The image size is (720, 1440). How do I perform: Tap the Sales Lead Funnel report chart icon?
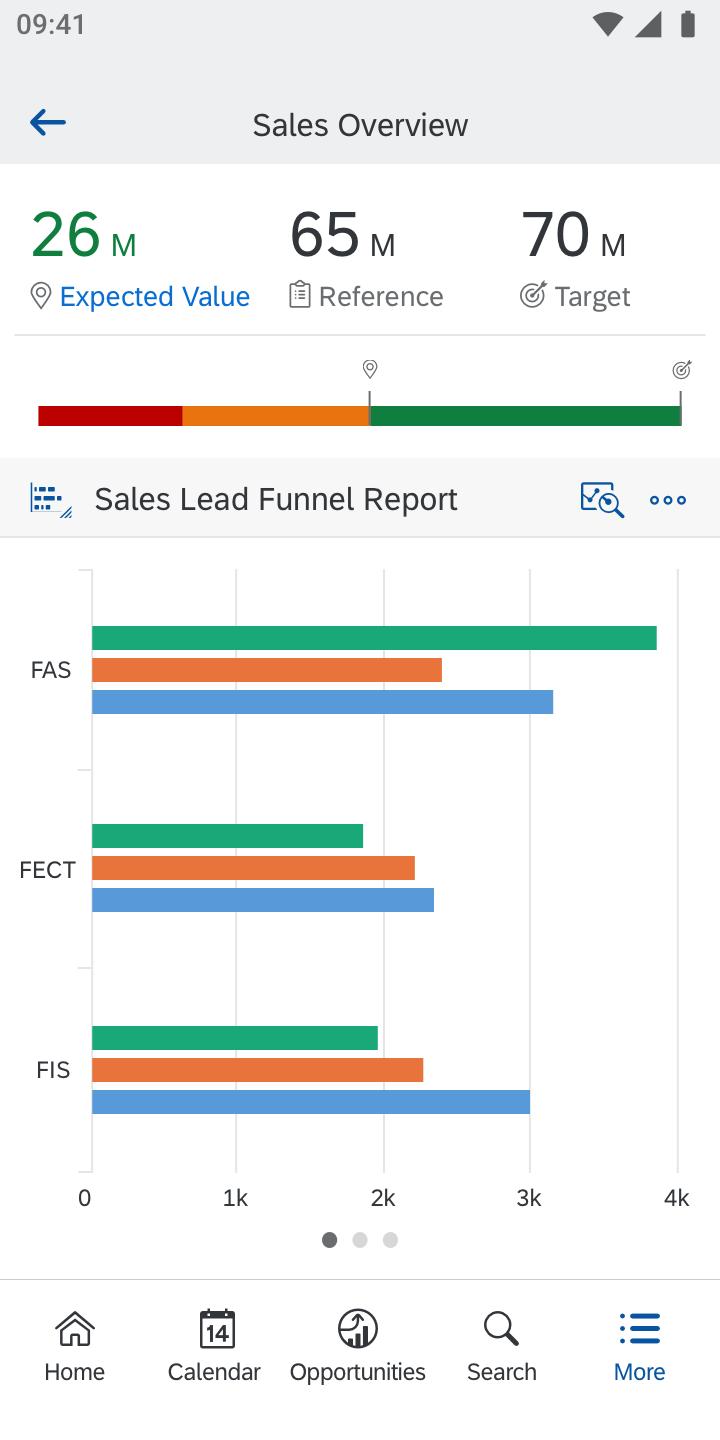[51, 499]
